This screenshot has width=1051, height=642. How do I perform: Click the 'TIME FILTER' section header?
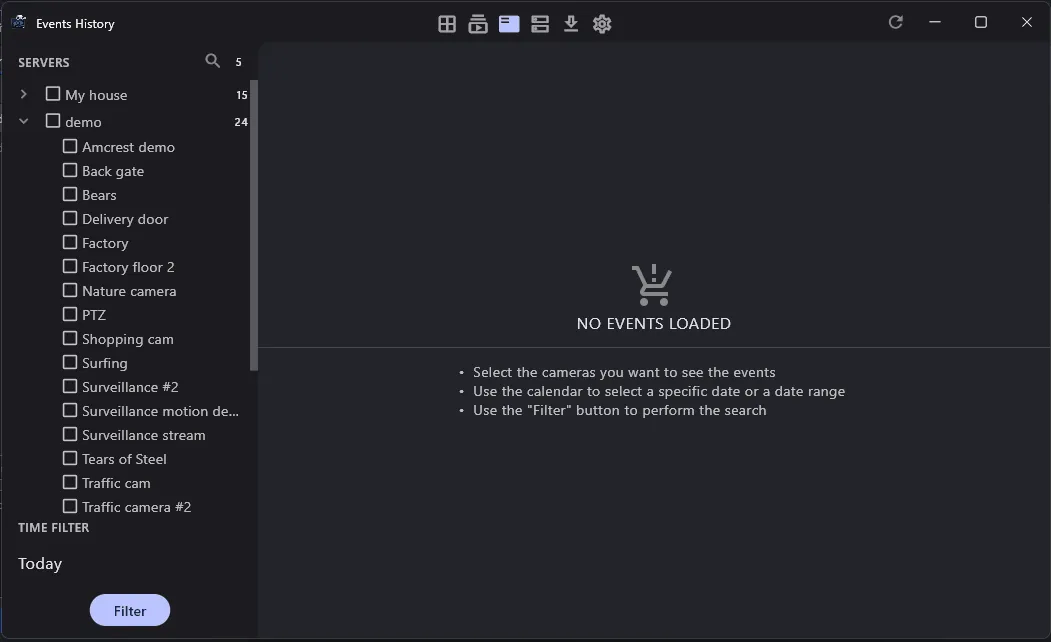click(x=54, y=527)
